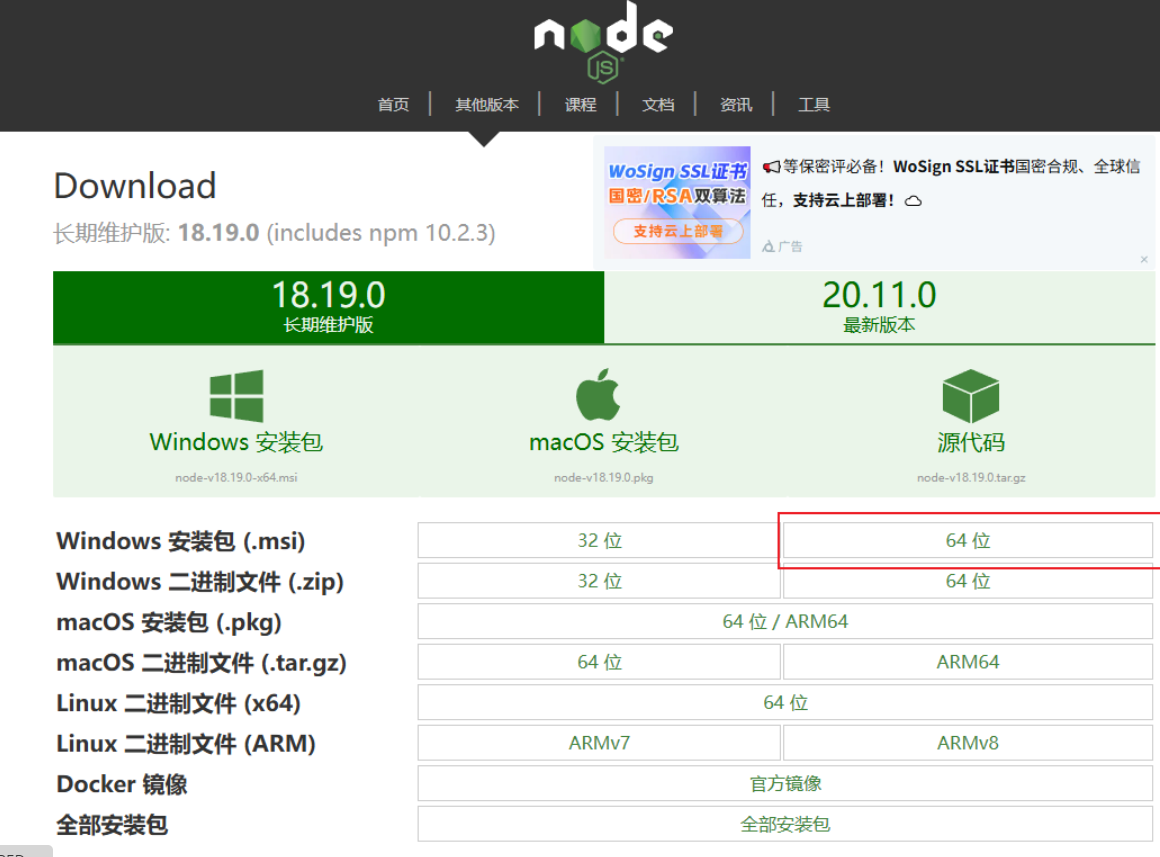Open the 首页 menu item
This screenshot has height=857, width=1160.
[x=393, y=104]
